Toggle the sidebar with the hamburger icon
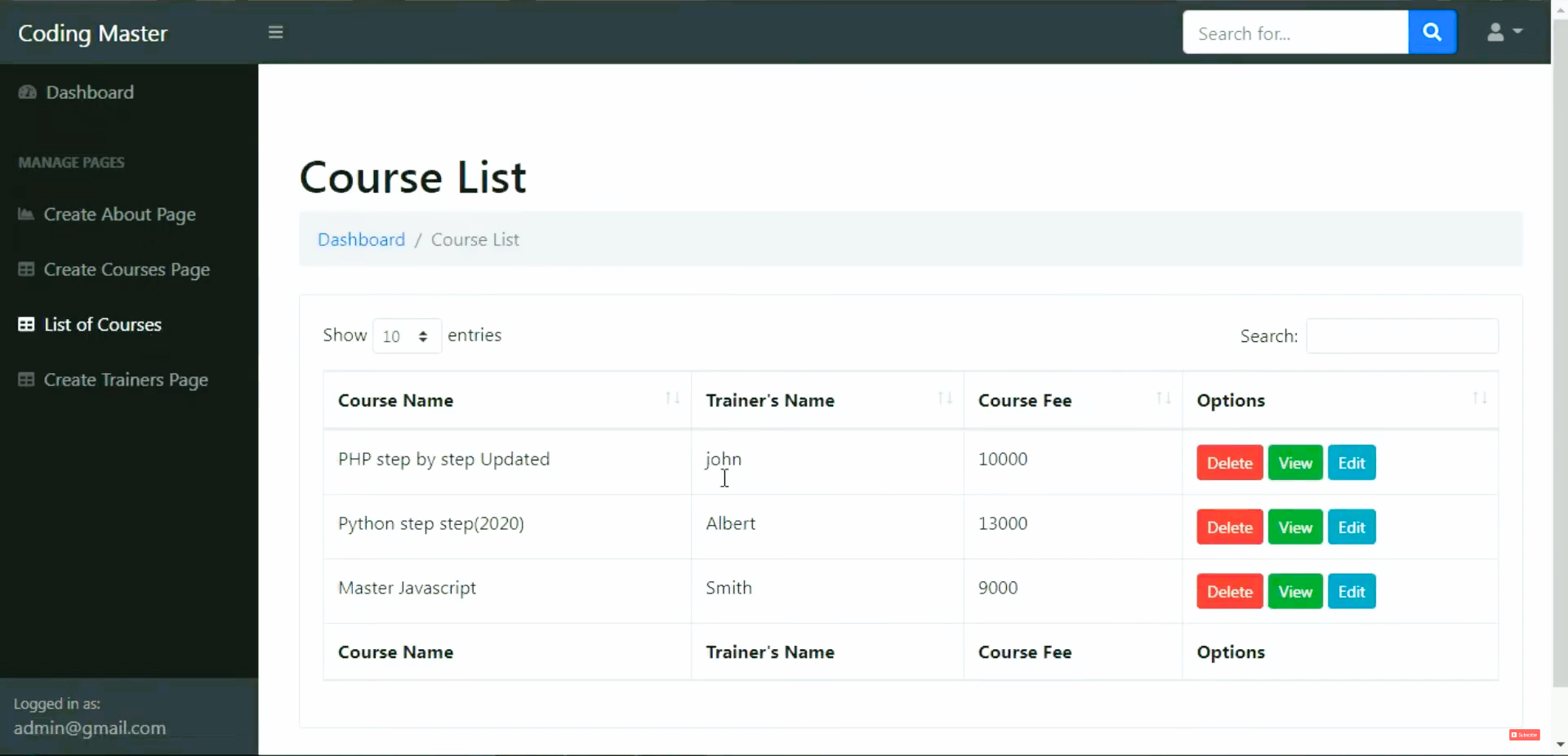The width and height of the screenshot is (1568, 756). tap(276, 33)
